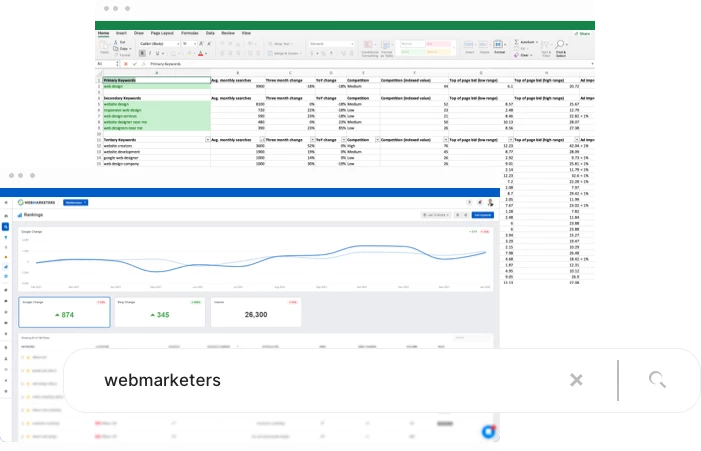701x451 pixels.
Task: Select the 'website creators' cell
Action: click(x=156, y=146)
